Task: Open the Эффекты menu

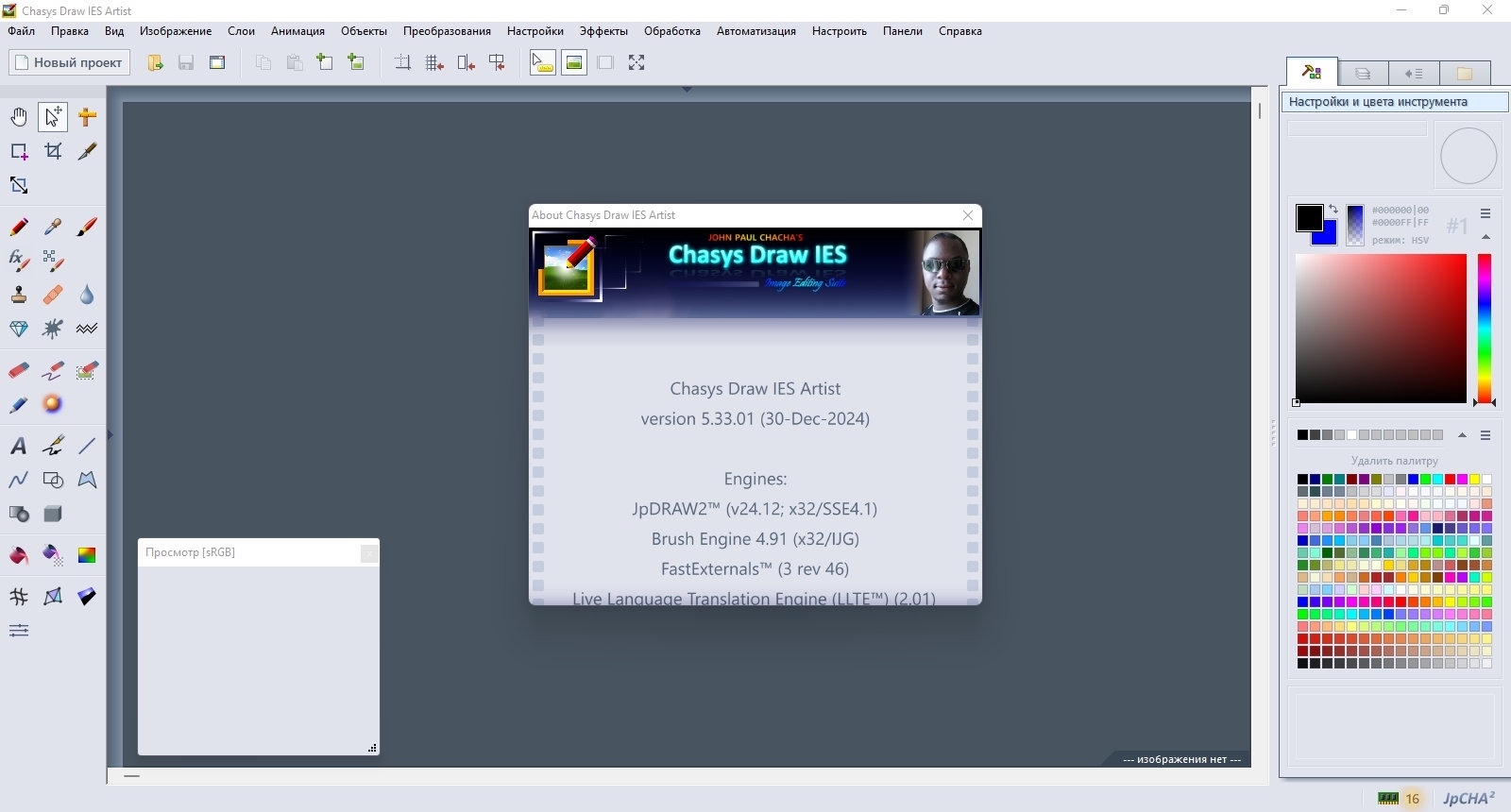Action: [x=603, y=31]
